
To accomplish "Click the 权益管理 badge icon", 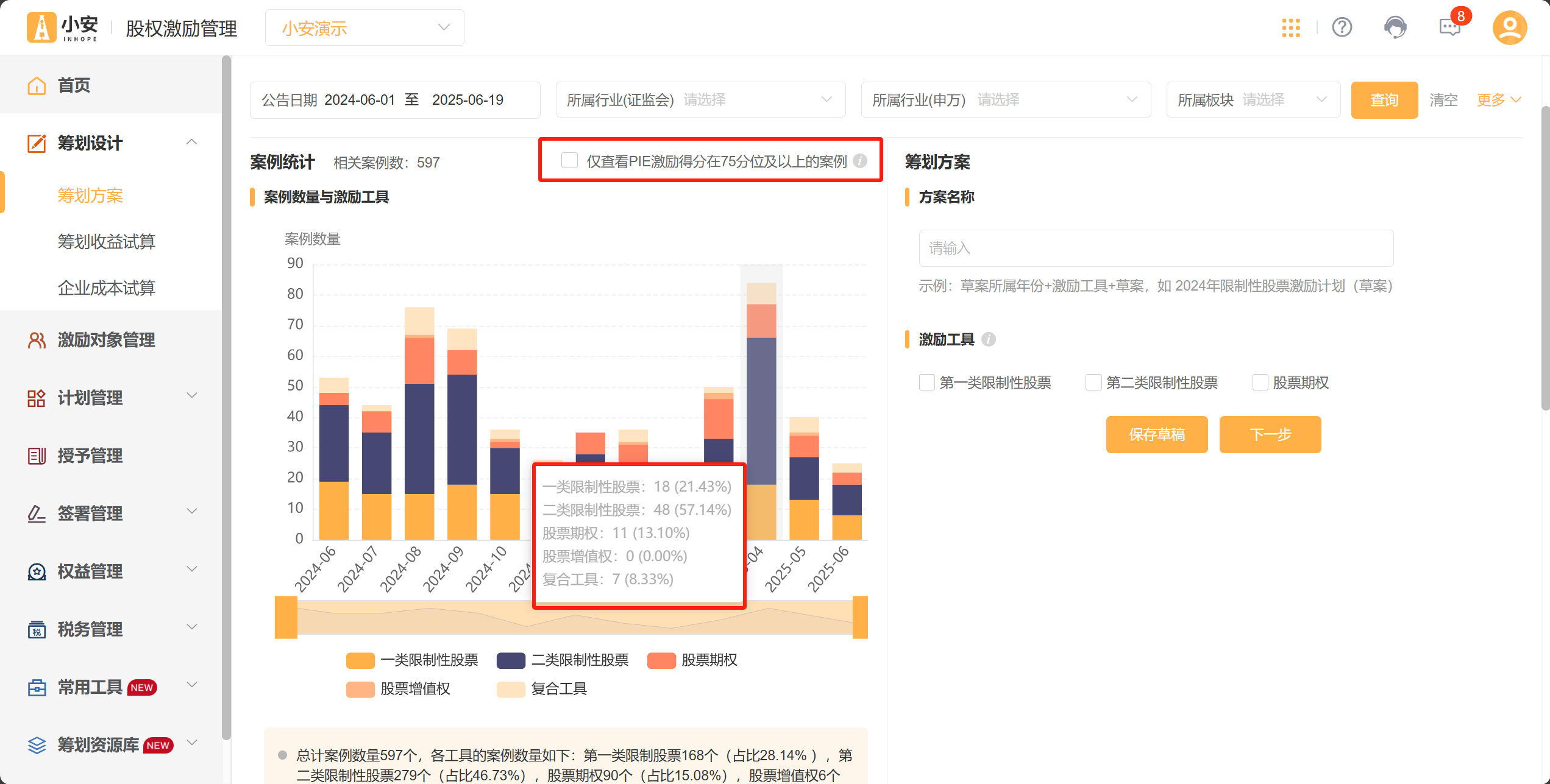I will click(37, 571).
